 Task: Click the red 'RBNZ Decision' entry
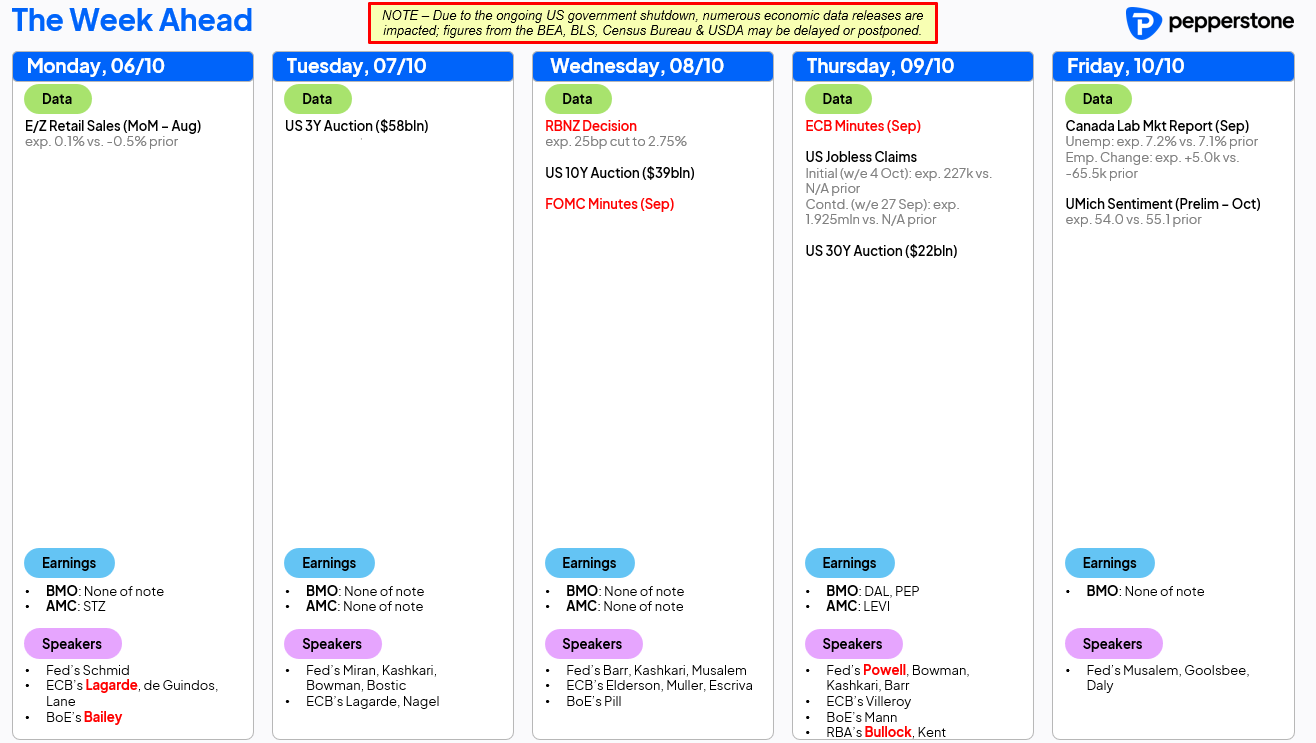pos(591,126)
